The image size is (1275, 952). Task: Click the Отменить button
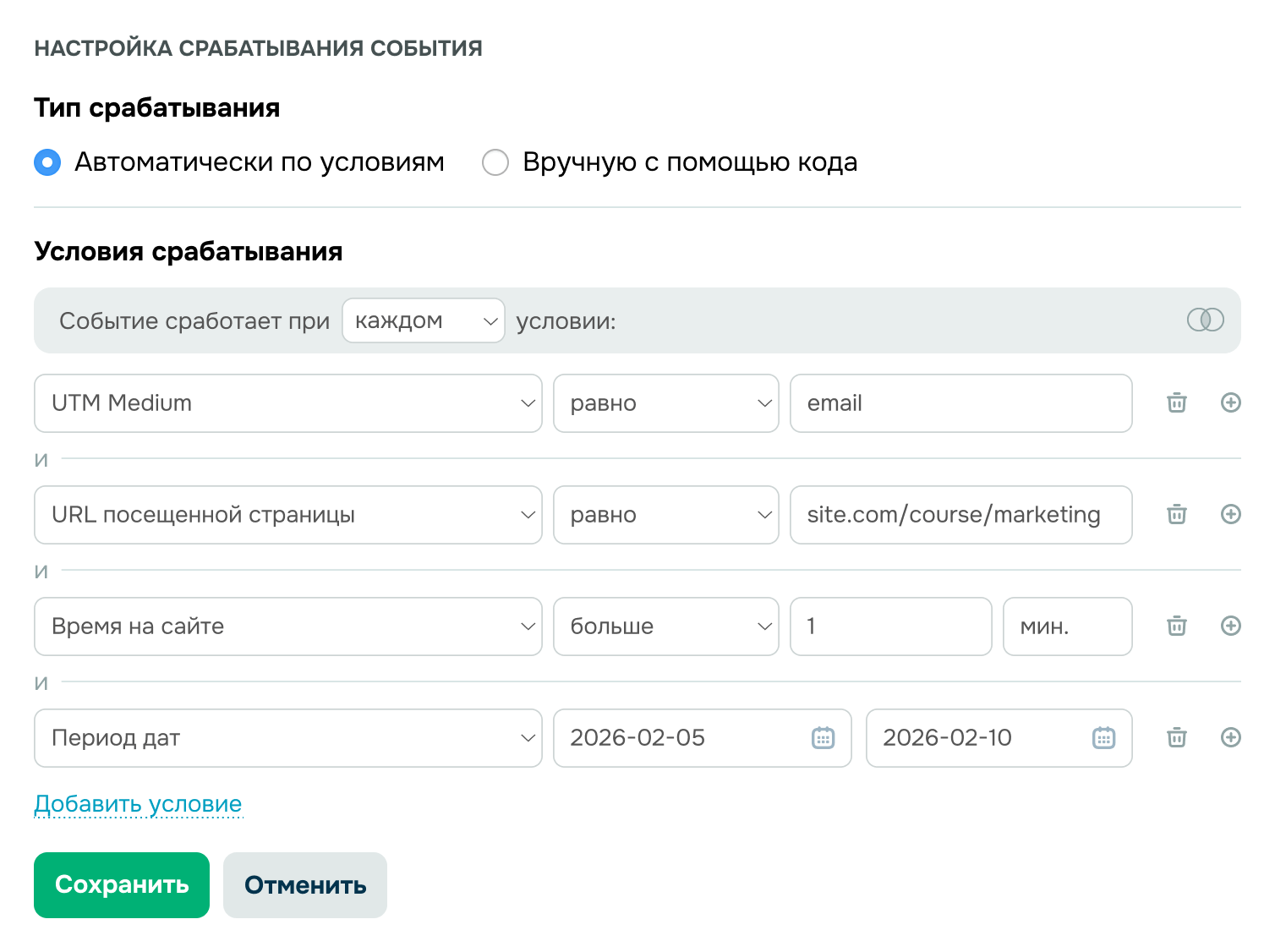(304, 885)
